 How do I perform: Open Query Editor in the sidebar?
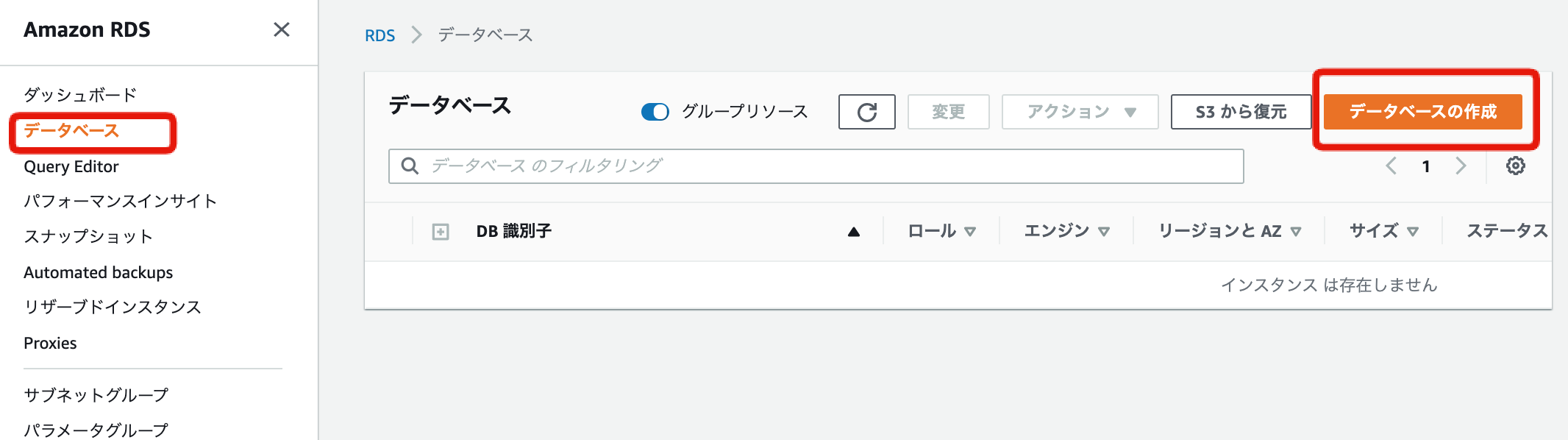[x=71, y=166]
